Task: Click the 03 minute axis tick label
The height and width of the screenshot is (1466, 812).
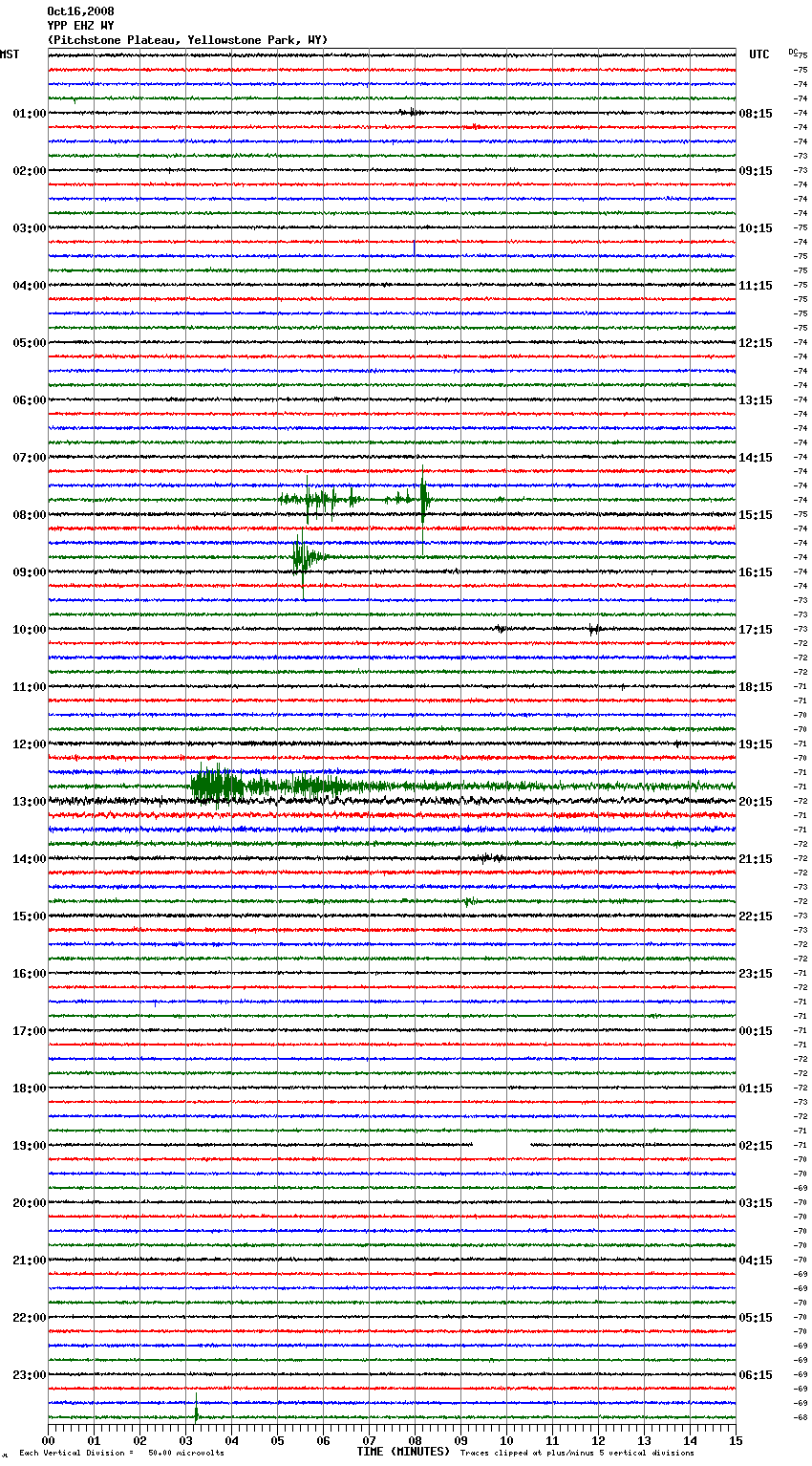Action: point(186,1441)
